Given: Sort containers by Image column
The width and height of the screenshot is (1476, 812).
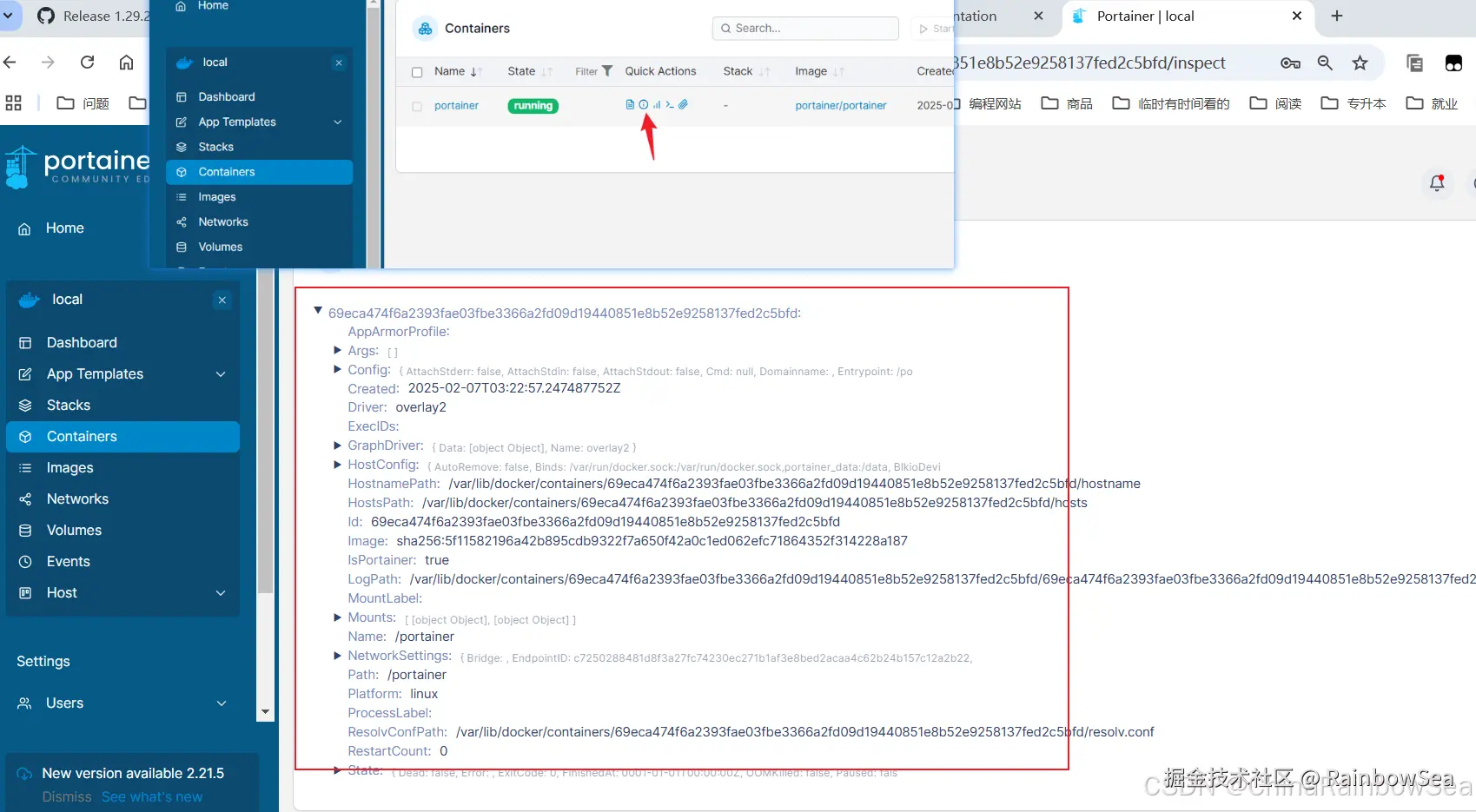Looking at the screenshot, I should (x=818, y=71).
